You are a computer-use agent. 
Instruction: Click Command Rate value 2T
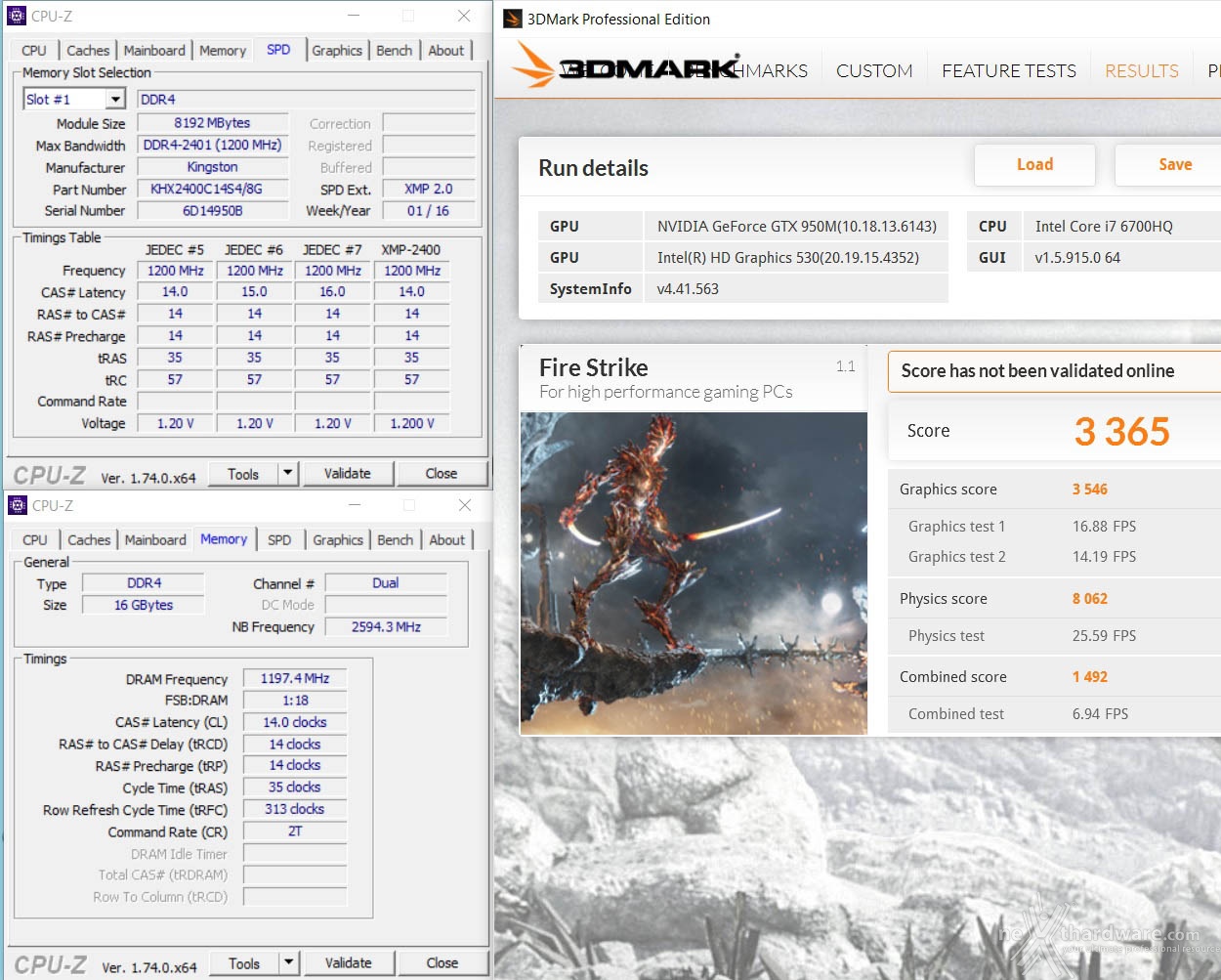tap(295, 831)
